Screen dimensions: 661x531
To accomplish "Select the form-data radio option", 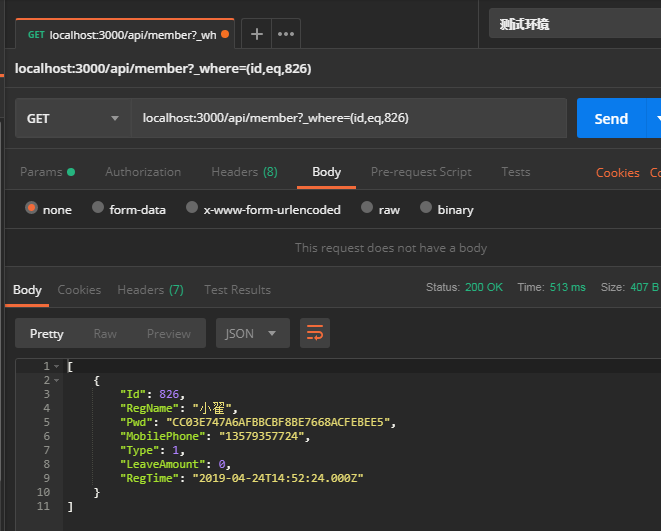I will pos(98,209).
